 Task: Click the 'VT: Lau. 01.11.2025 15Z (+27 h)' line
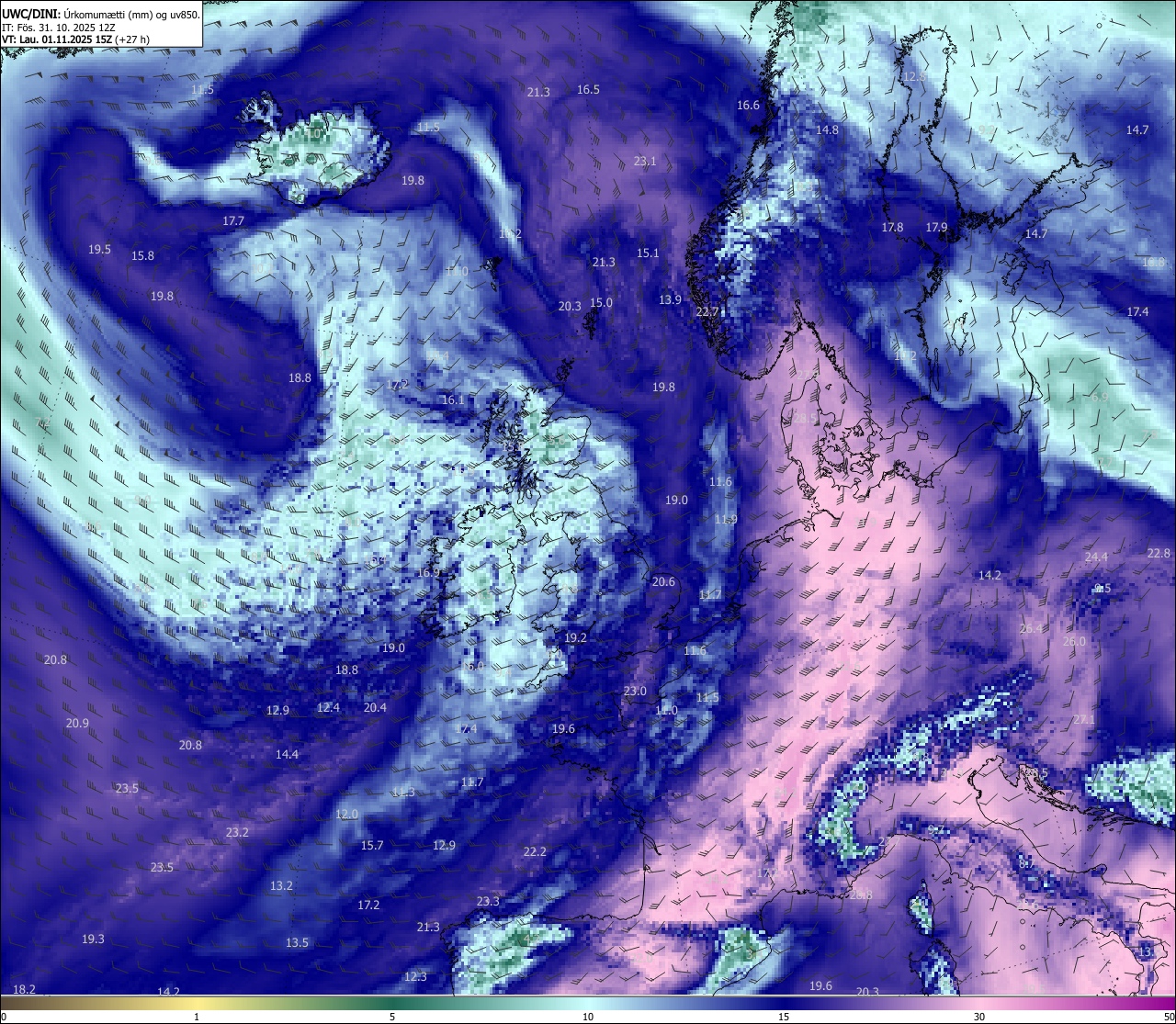[x=76, y=39]
